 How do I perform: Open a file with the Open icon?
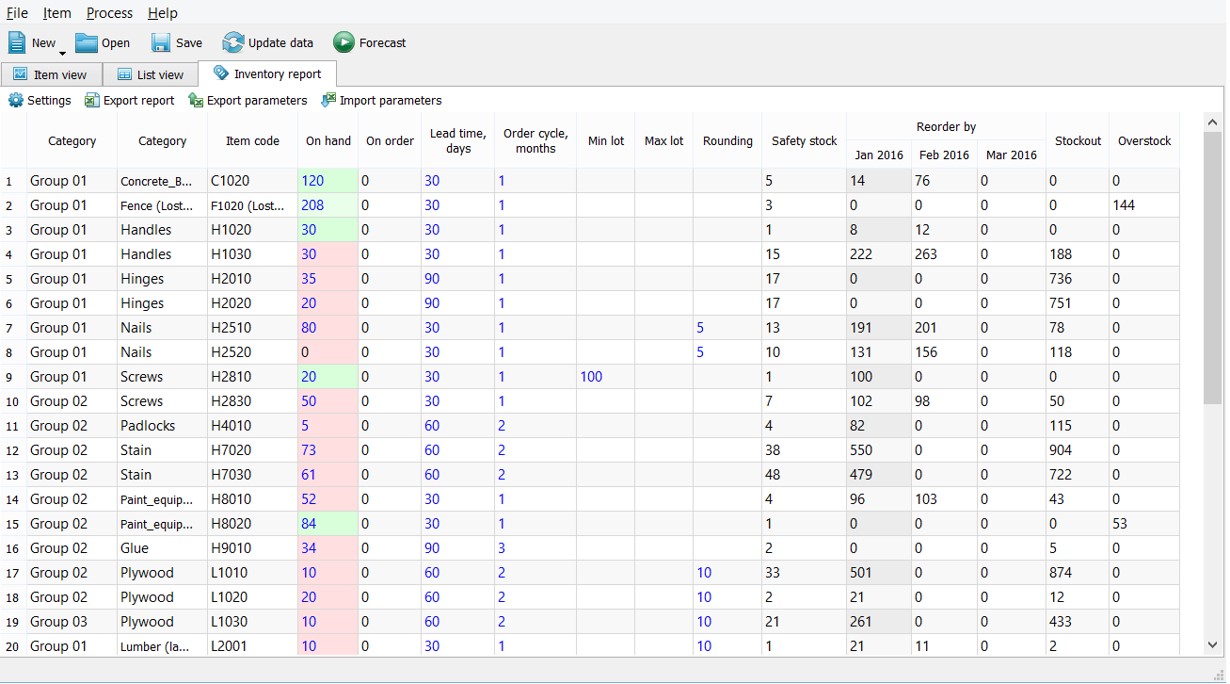[87, 43]
